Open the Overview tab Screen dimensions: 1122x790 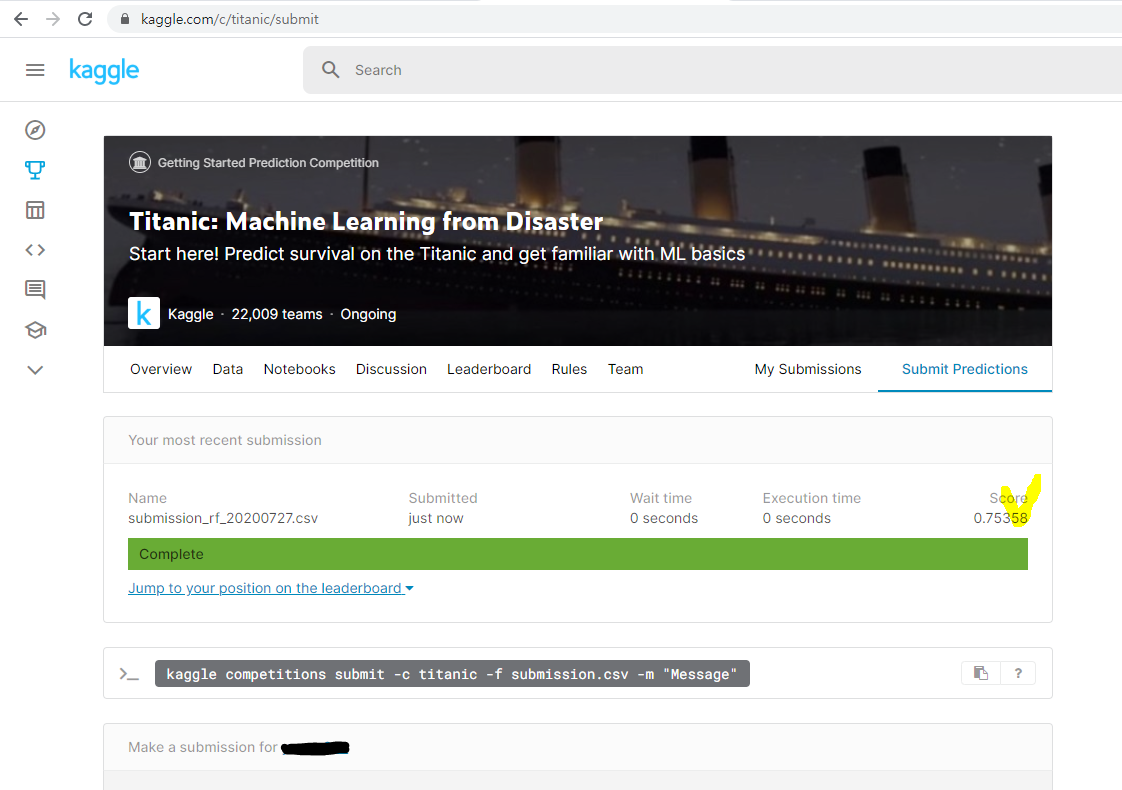point(161,369)
